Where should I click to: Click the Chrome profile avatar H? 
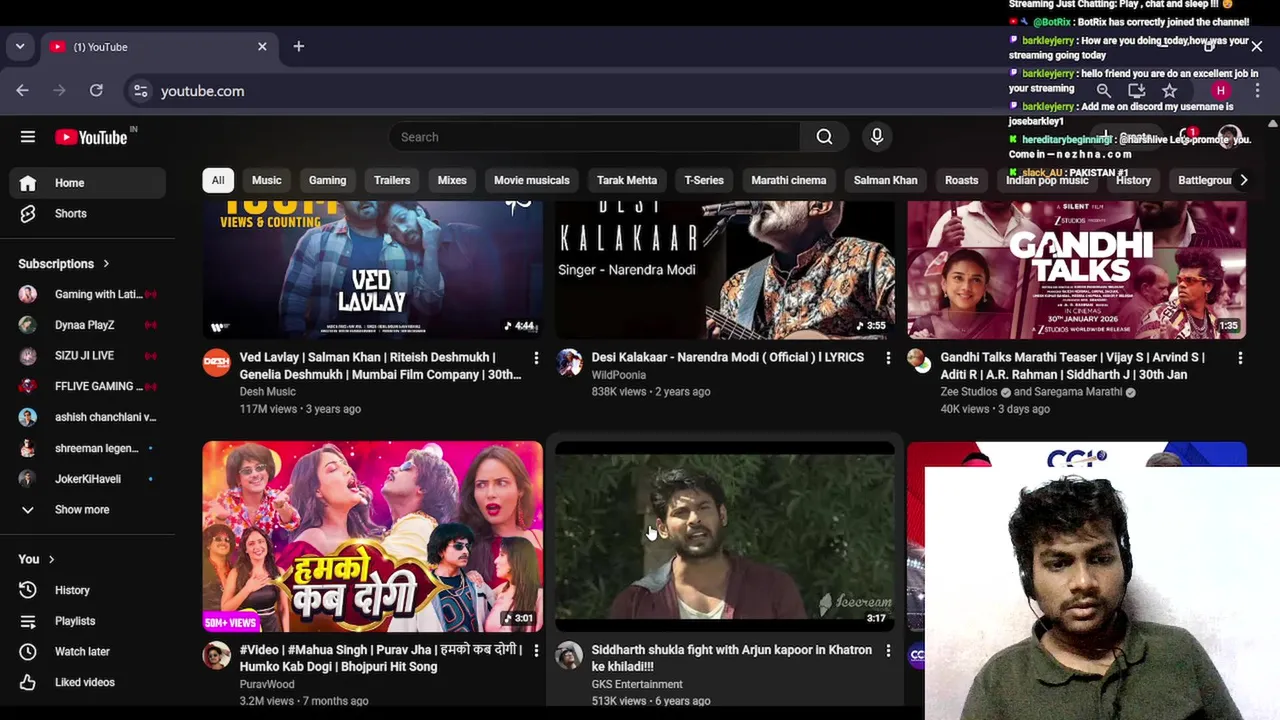click(1220, 91)
